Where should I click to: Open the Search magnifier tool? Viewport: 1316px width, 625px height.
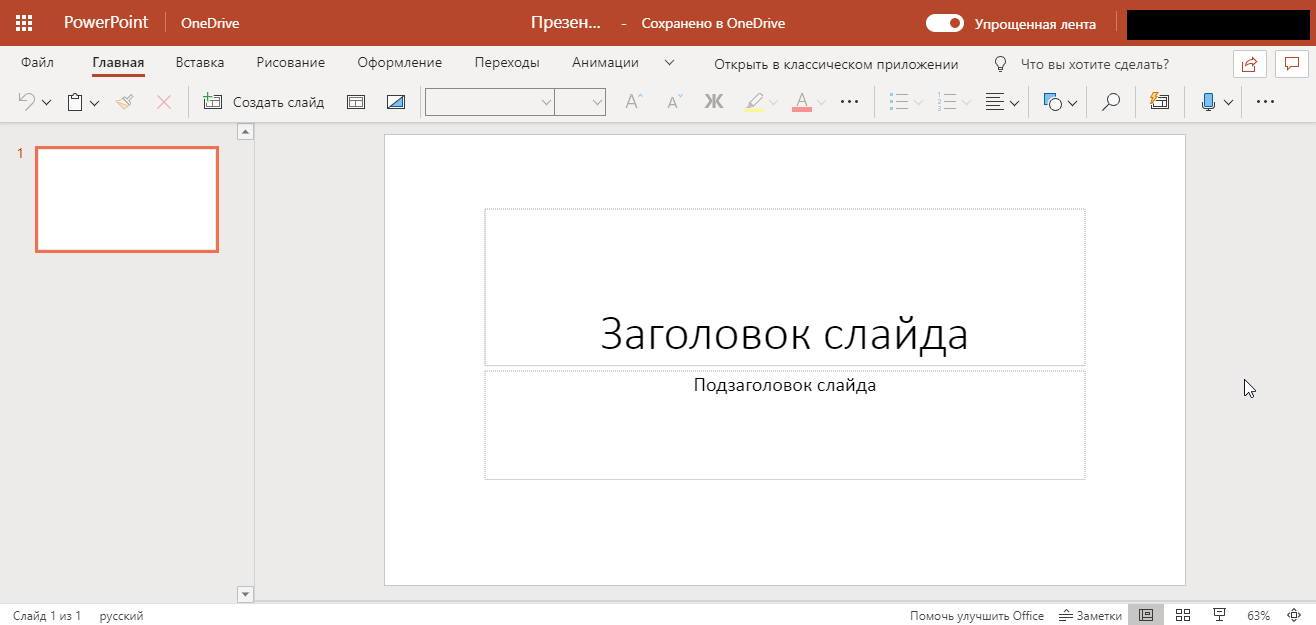1110,102
